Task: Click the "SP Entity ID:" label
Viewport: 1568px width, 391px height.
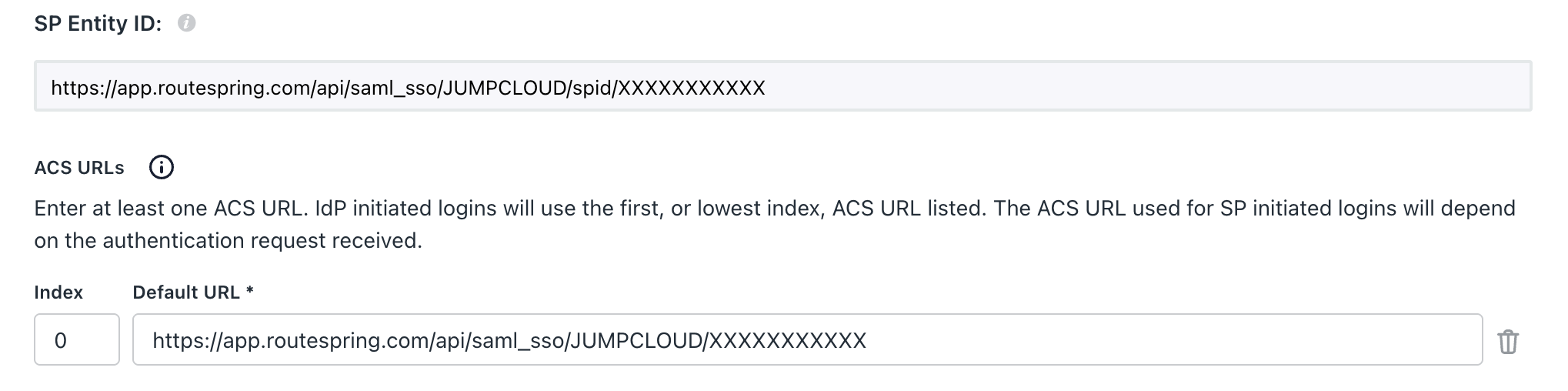Action: click(98, 24)
